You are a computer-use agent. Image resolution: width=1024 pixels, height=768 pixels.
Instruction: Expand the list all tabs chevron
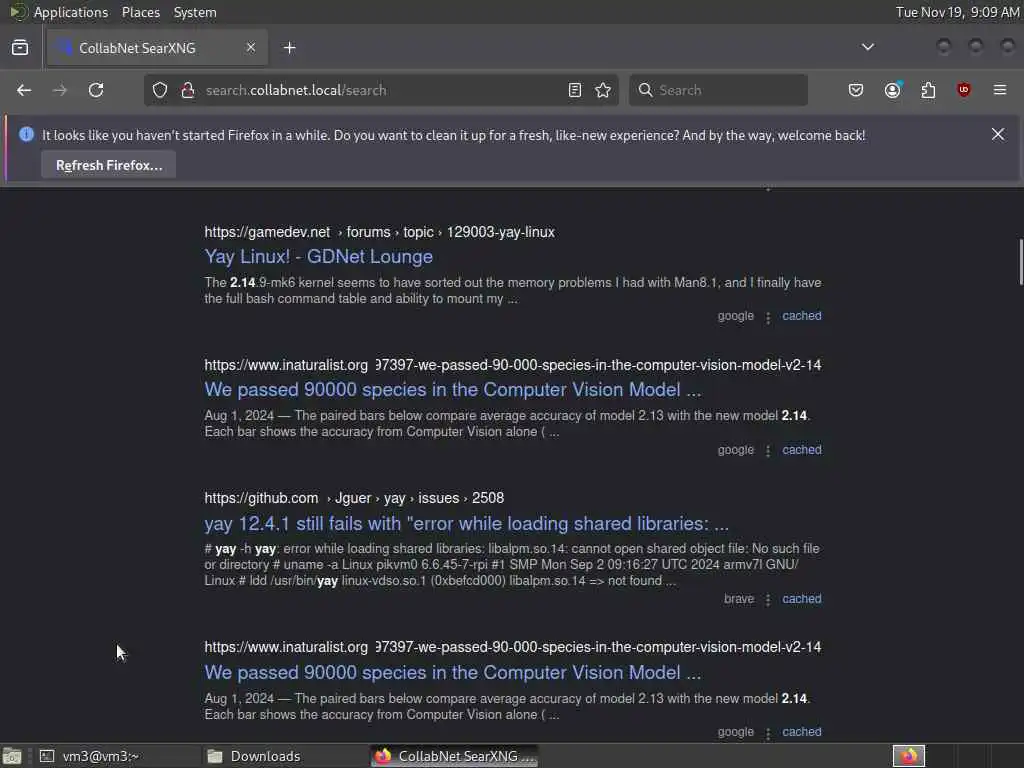pyautogui.click(x=868, y=47)
